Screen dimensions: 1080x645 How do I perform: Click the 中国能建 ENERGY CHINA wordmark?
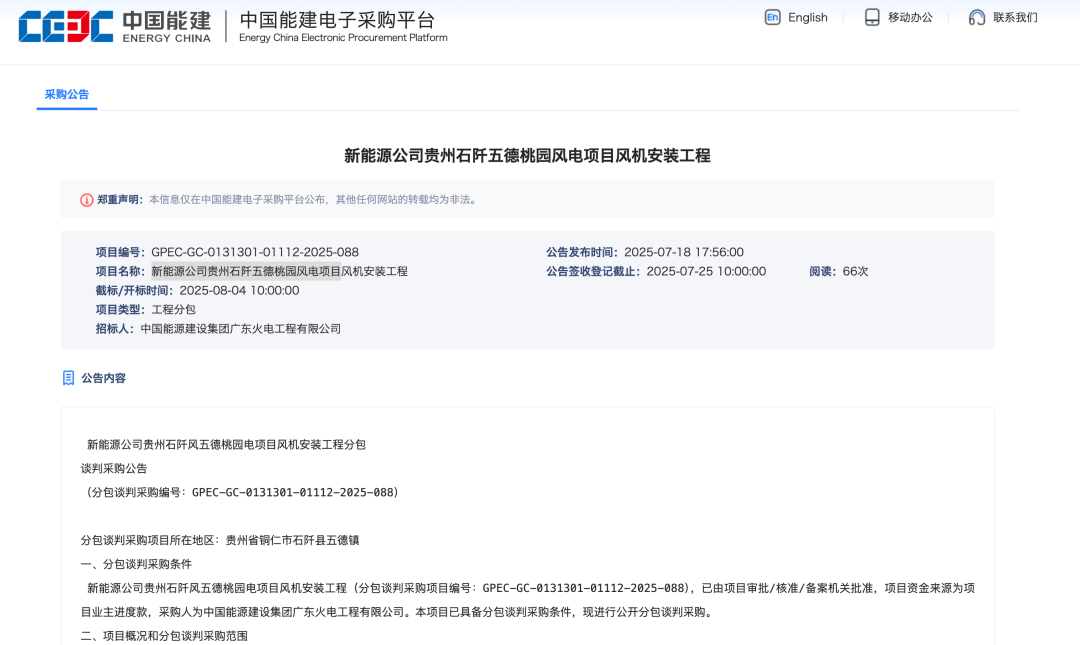166,27
